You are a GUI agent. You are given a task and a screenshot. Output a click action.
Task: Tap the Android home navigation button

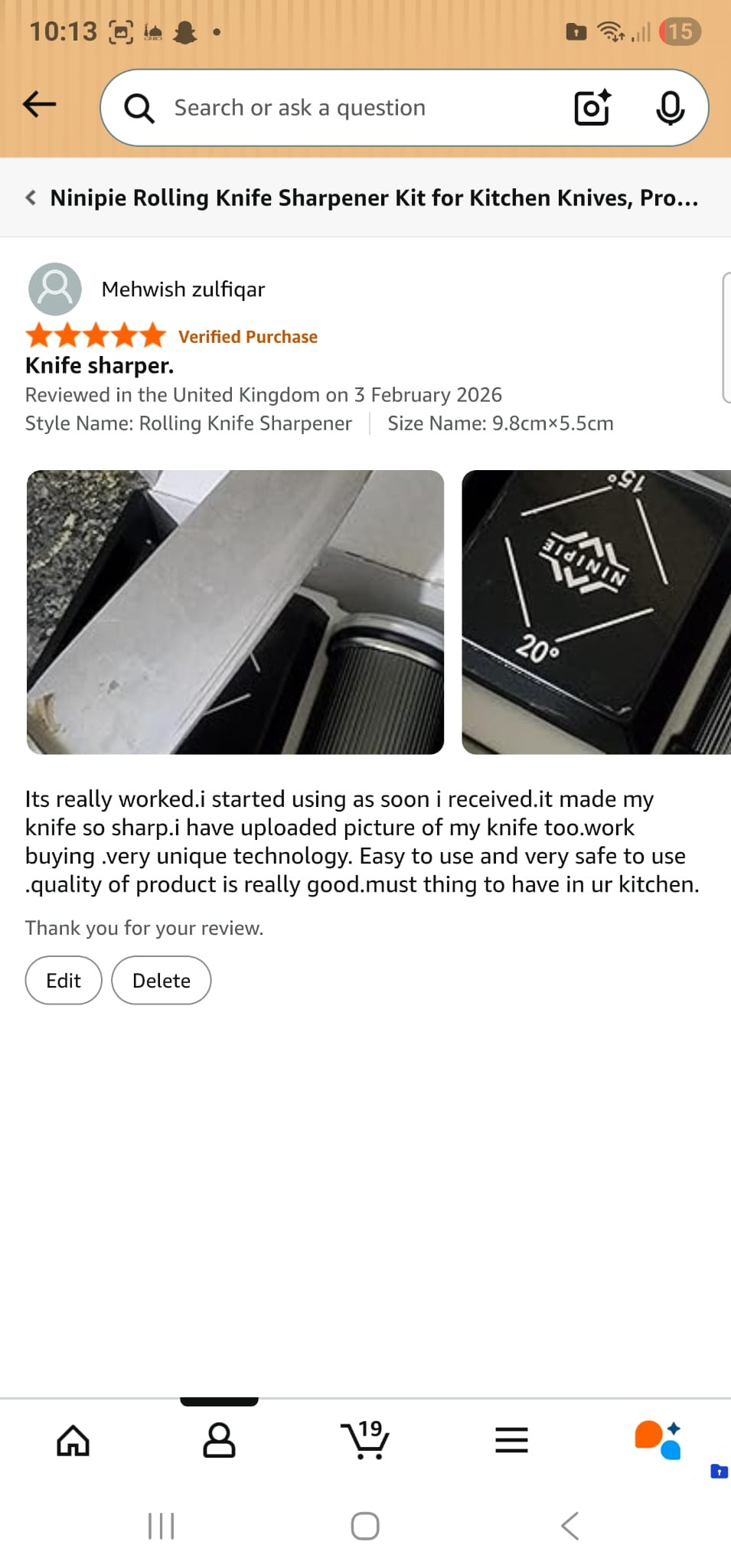click(365, 1526)
